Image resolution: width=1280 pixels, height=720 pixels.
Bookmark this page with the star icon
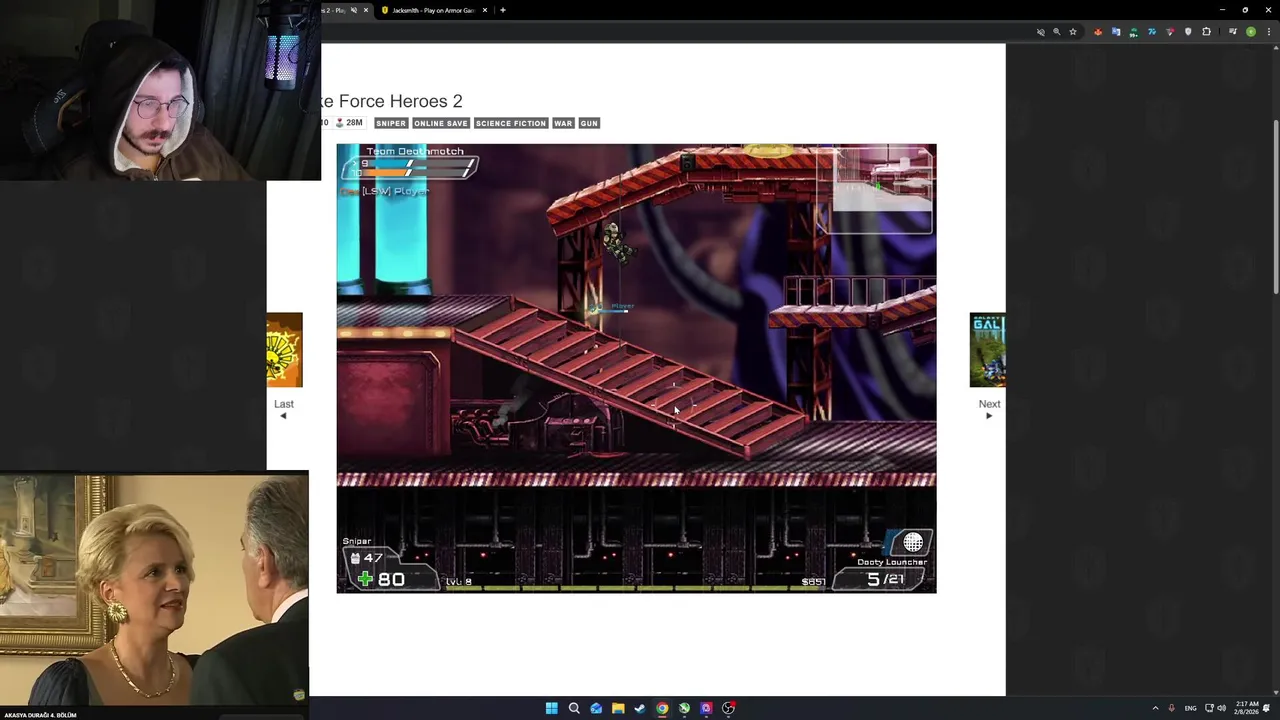point(1073,32)
